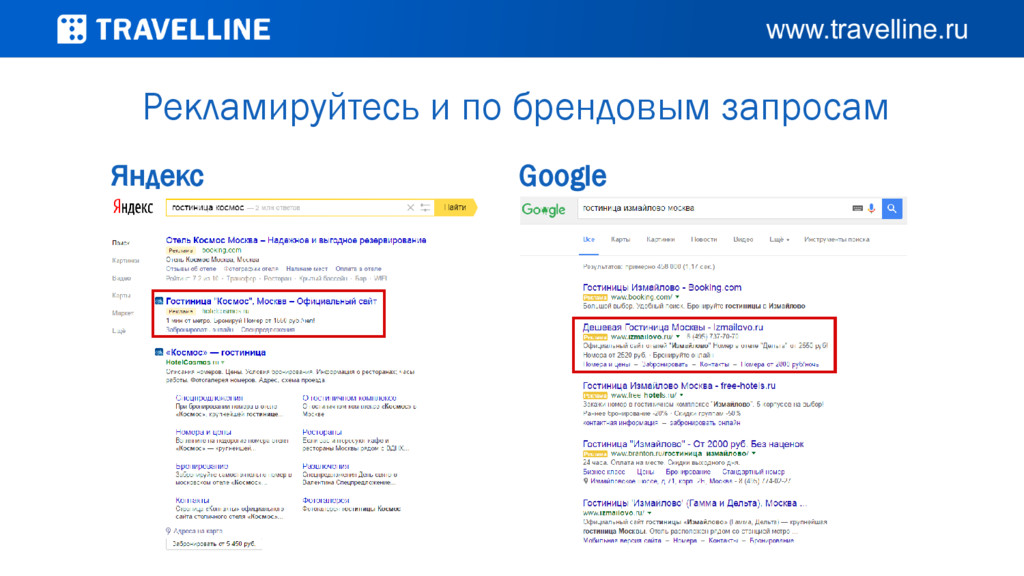
Task: Click the Google logo in the search header
Action: [x=543, y=210]
